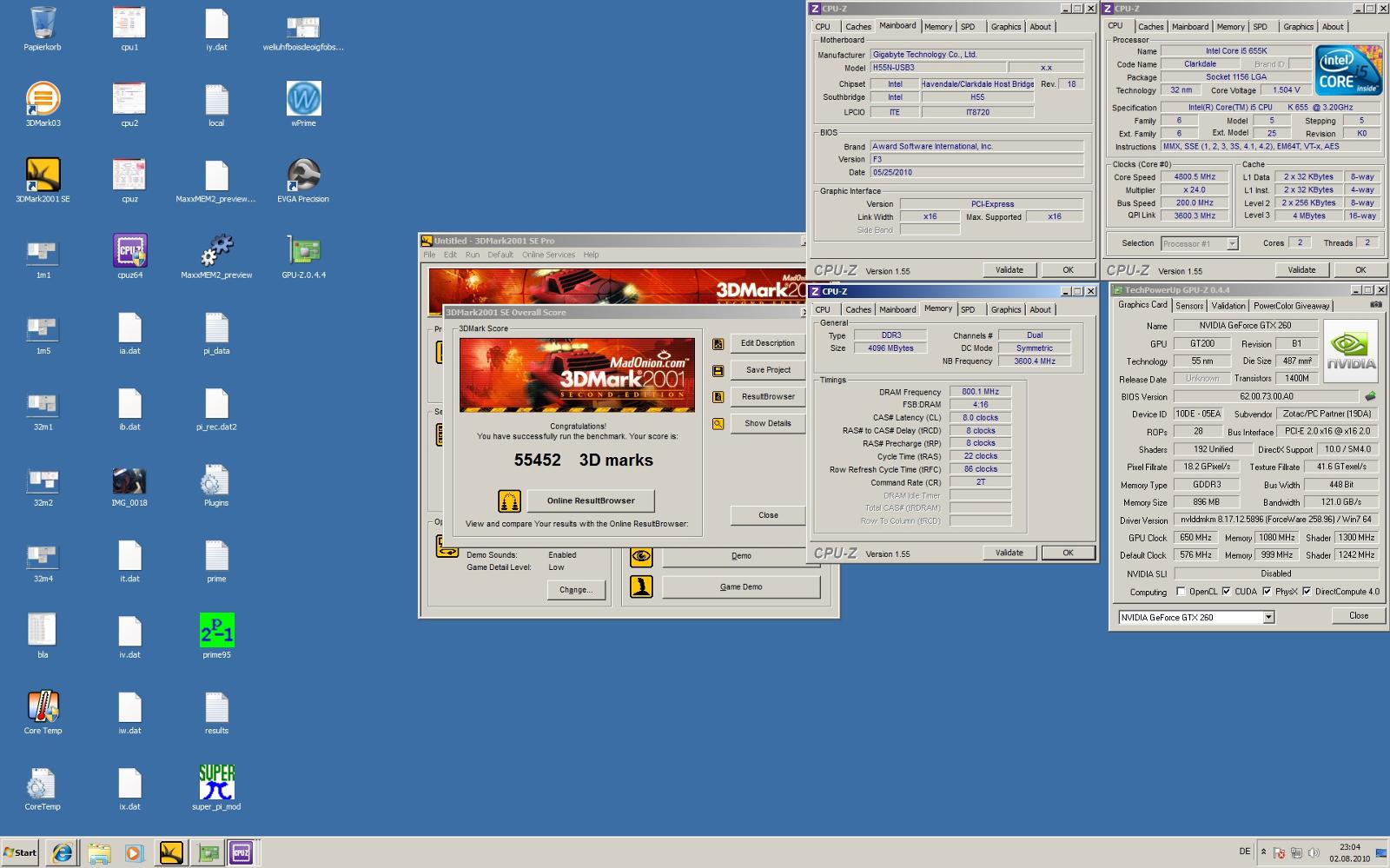The height and width of the screenshot is (868, 1390).
Task: Click the Save Project button
Action: click(768, 370)
